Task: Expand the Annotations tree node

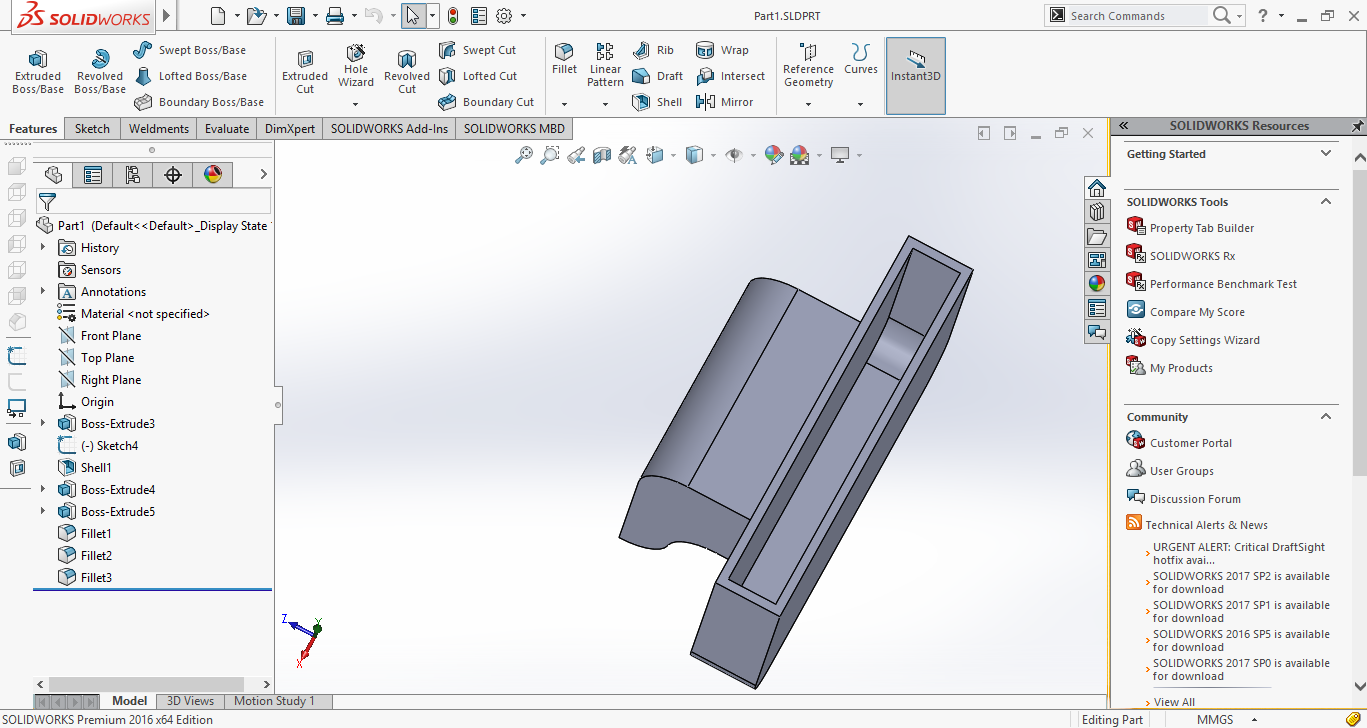Action: 43,291
